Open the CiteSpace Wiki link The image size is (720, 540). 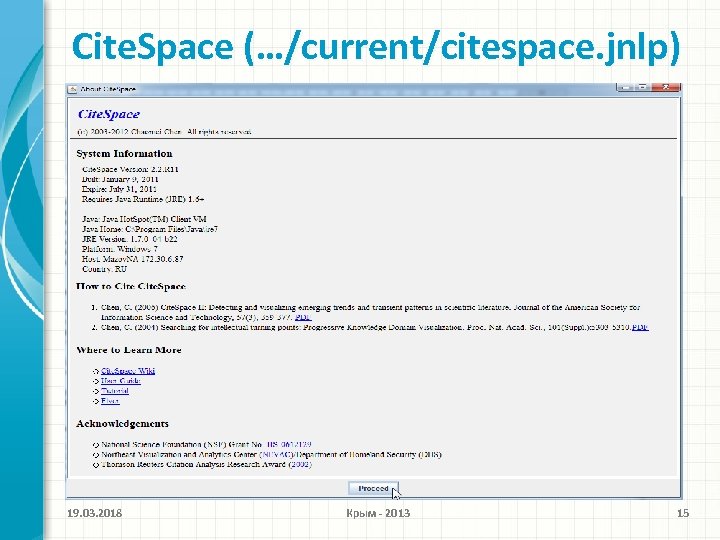128,371
